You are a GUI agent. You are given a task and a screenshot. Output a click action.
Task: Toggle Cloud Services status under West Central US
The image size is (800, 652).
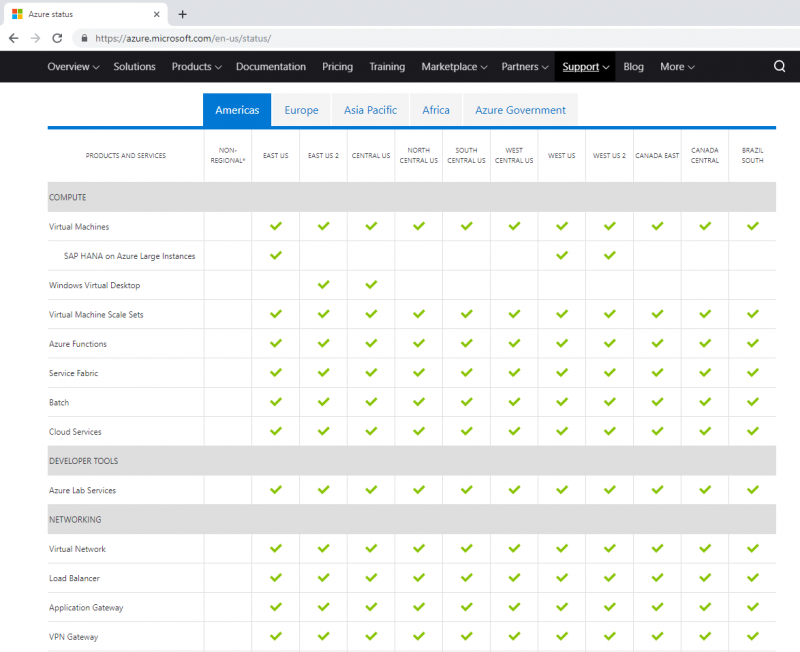click(x=514, y=431)
